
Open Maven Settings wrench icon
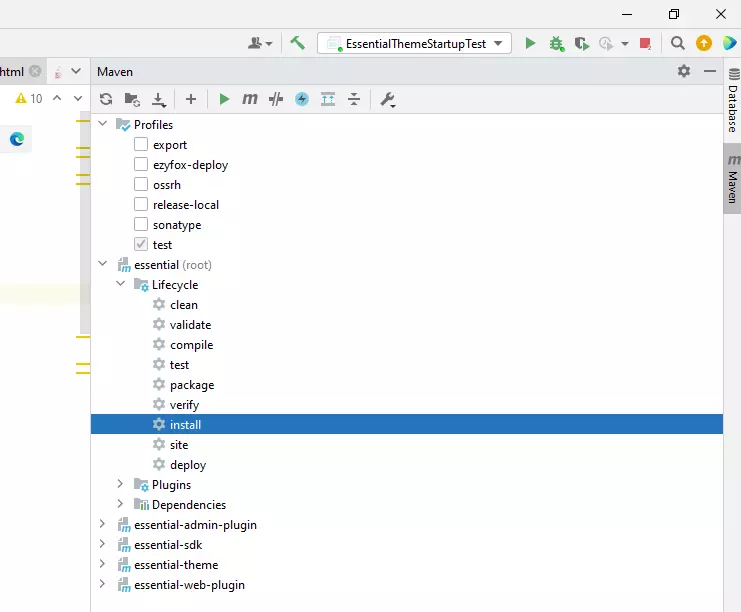click(388, 99)
